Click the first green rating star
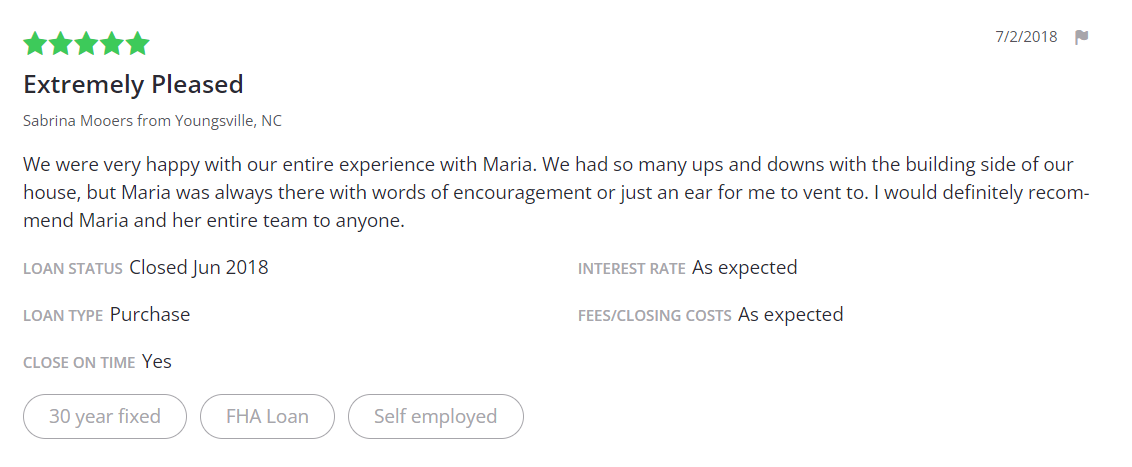The height and width of the screenshot is (467, 1132). (35, 43)
